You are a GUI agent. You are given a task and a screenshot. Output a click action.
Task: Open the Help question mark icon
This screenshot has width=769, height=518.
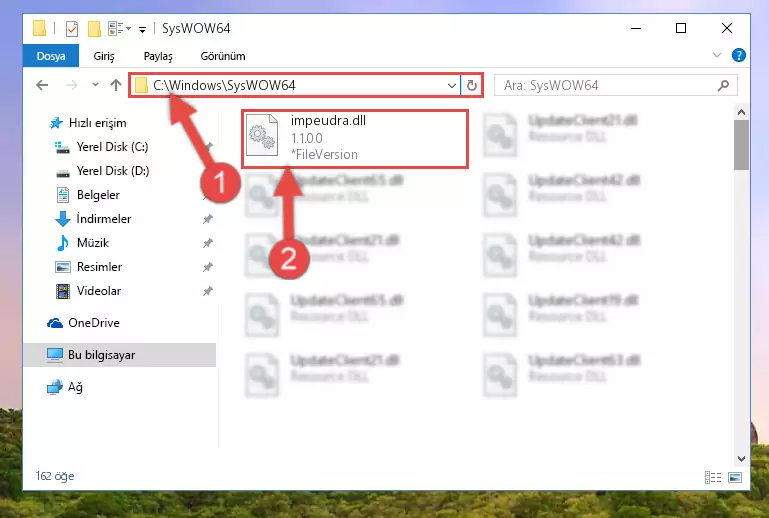tap(739, 55)
